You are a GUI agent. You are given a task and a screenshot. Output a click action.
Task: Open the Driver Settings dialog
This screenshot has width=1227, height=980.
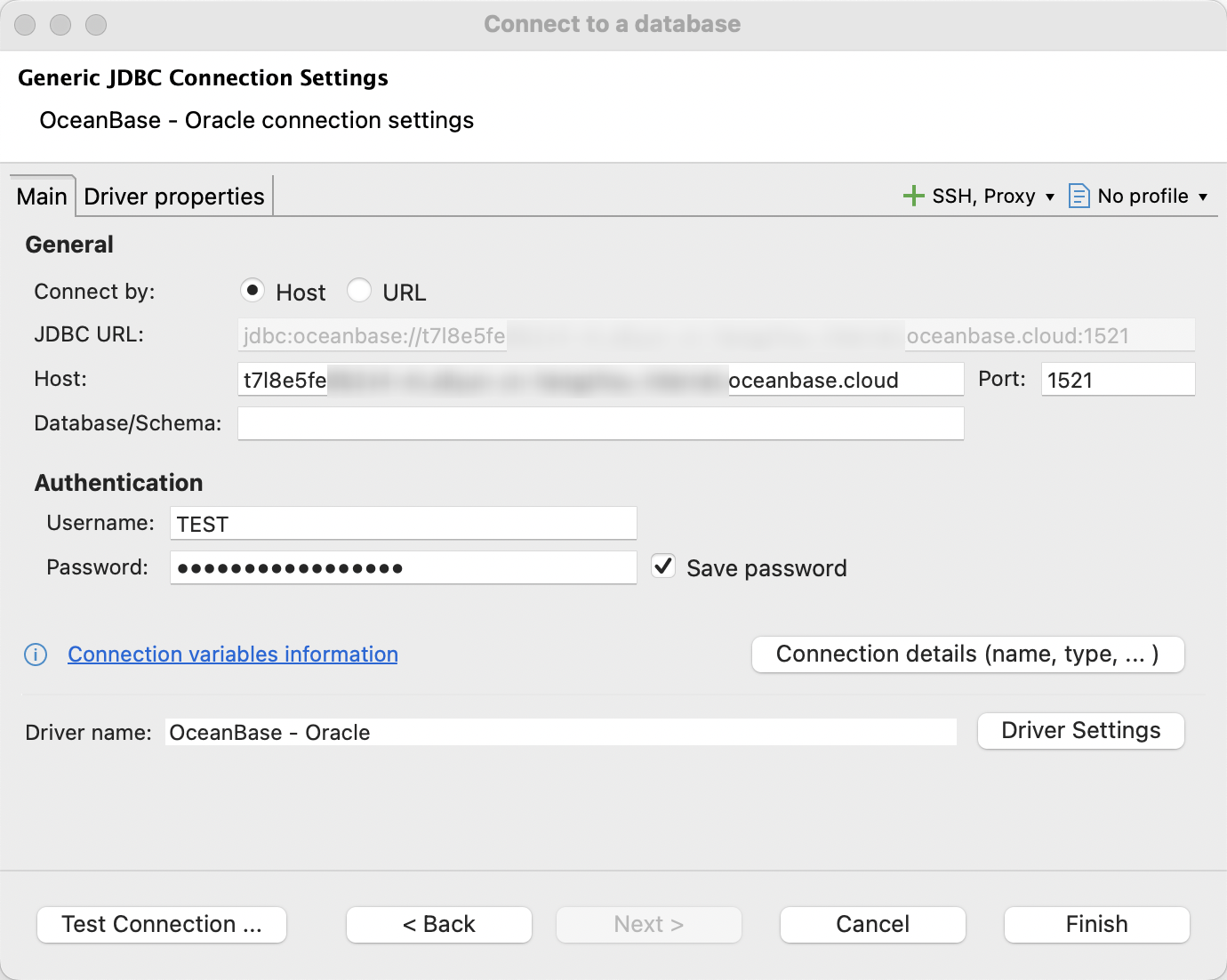pyautogui.click(x=1080, y=731)
